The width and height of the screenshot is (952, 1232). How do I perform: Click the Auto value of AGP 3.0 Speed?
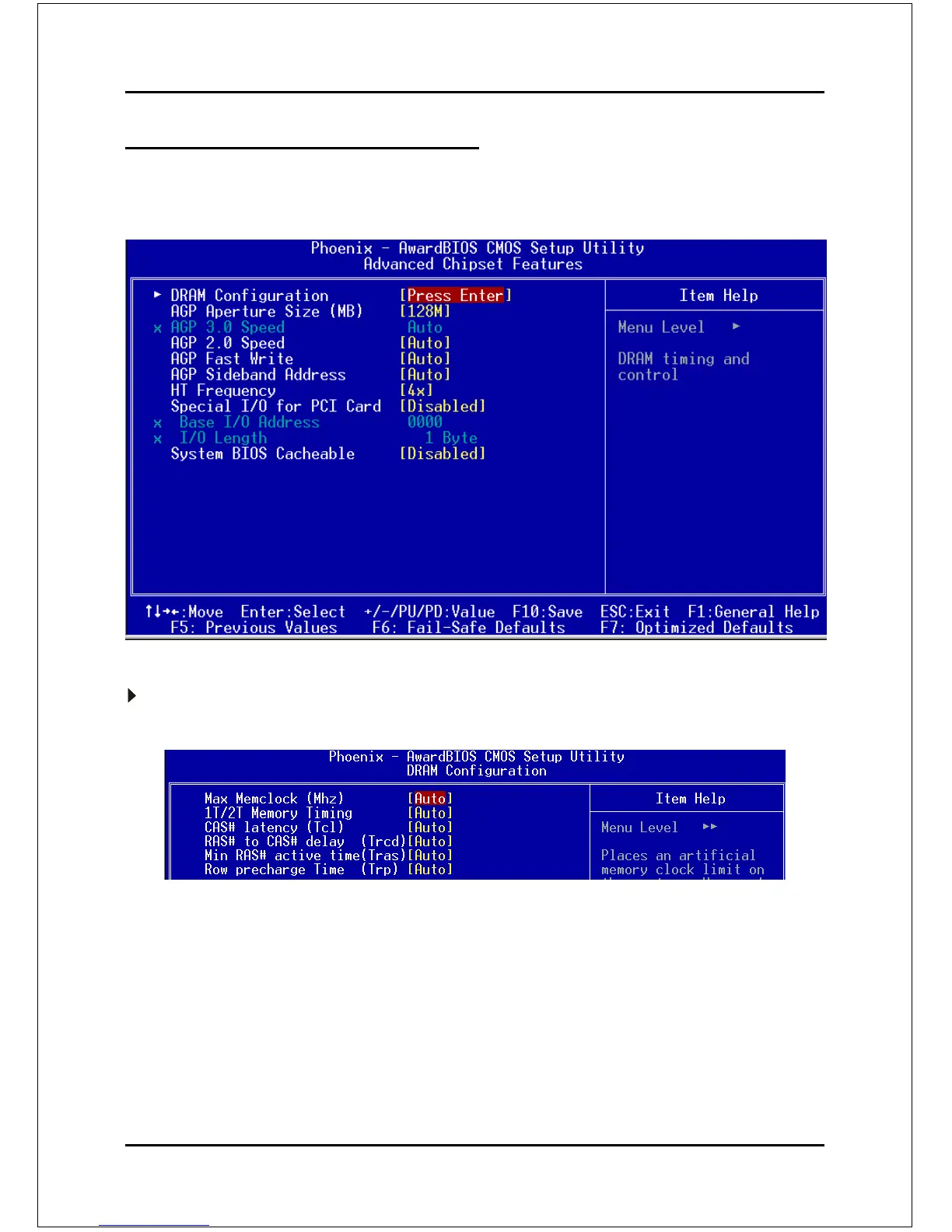(425, 327)
